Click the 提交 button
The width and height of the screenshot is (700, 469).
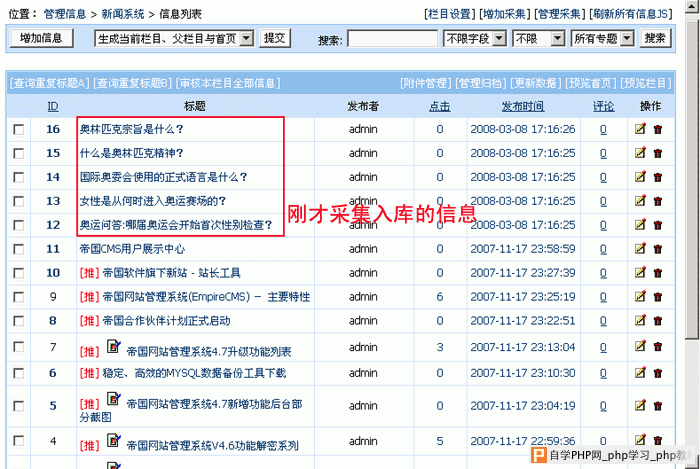(x=275, y=38)
